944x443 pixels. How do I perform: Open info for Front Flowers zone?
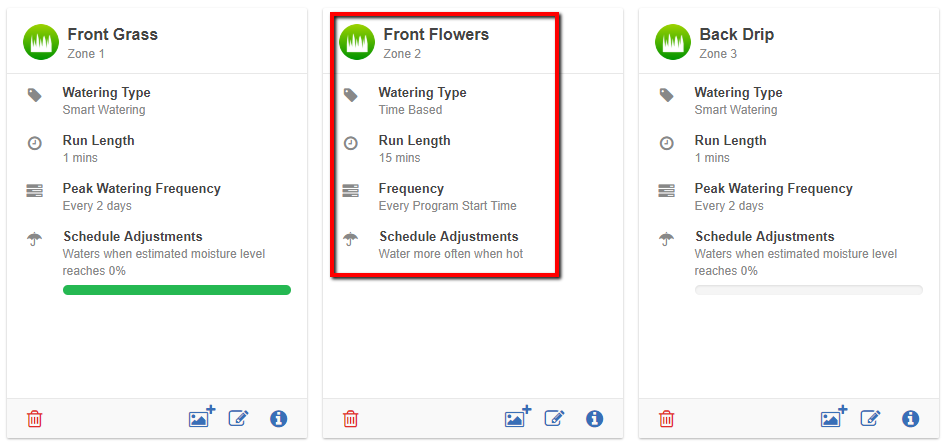594,418
